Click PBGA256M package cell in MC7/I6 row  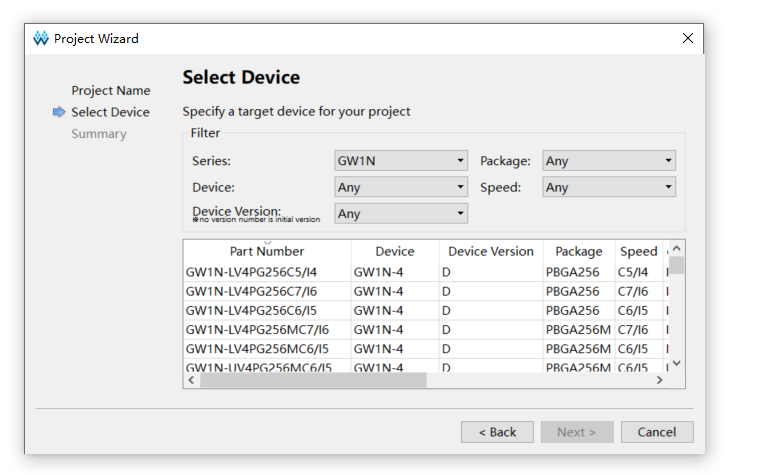[x=578, y=330]
